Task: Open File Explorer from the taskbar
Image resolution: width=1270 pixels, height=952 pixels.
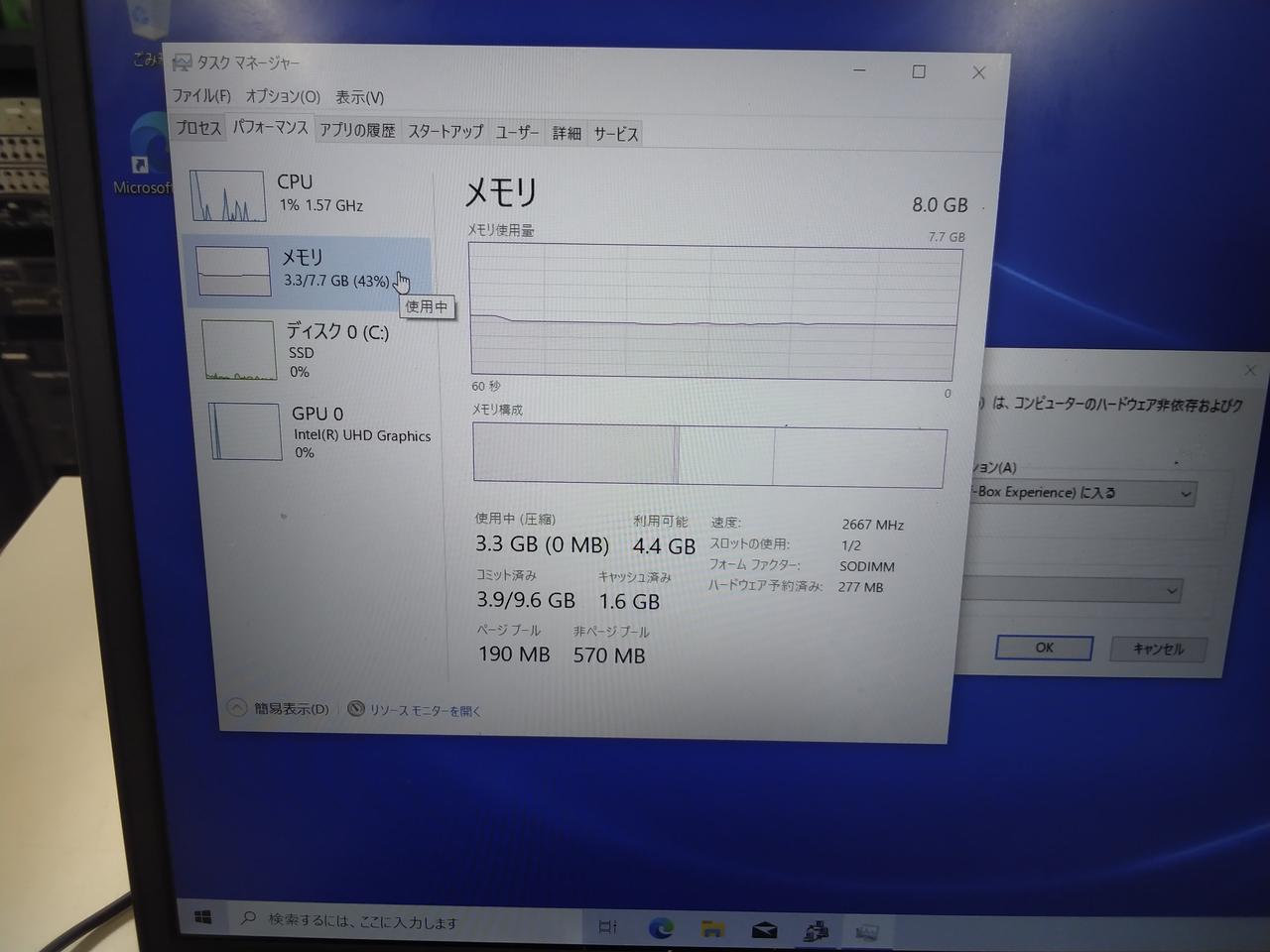Action: click(712, 929)
